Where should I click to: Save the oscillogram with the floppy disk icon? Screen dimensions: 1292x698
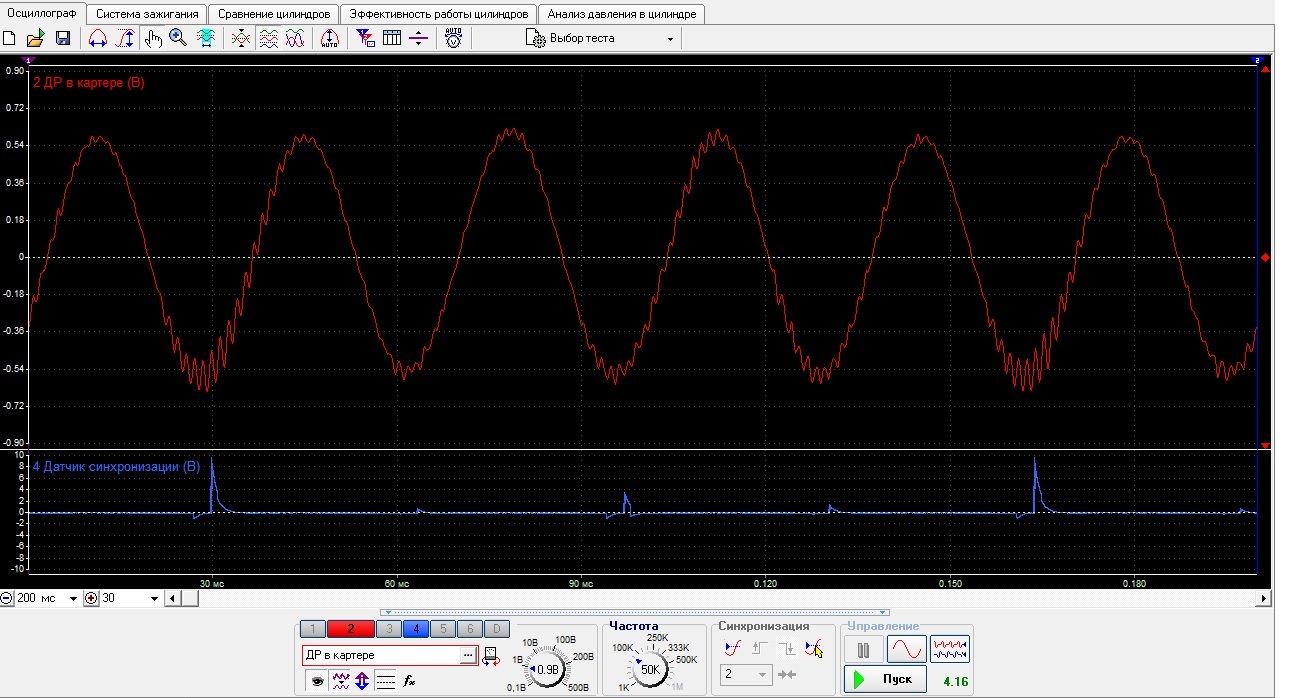point(62,38)
